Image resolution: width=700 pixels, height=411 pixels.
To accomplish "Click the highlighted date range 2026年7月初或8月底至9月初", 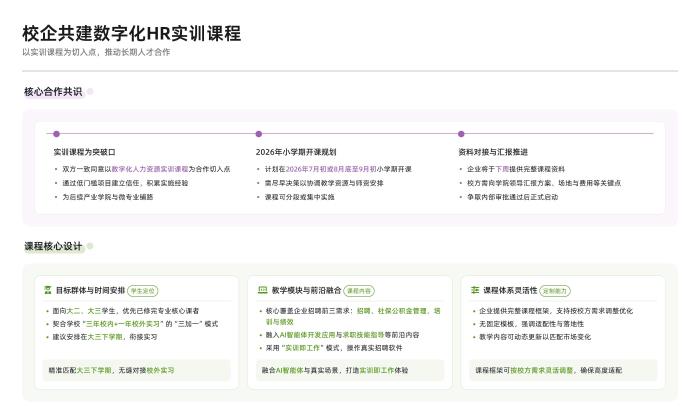I will click(331, 169).
